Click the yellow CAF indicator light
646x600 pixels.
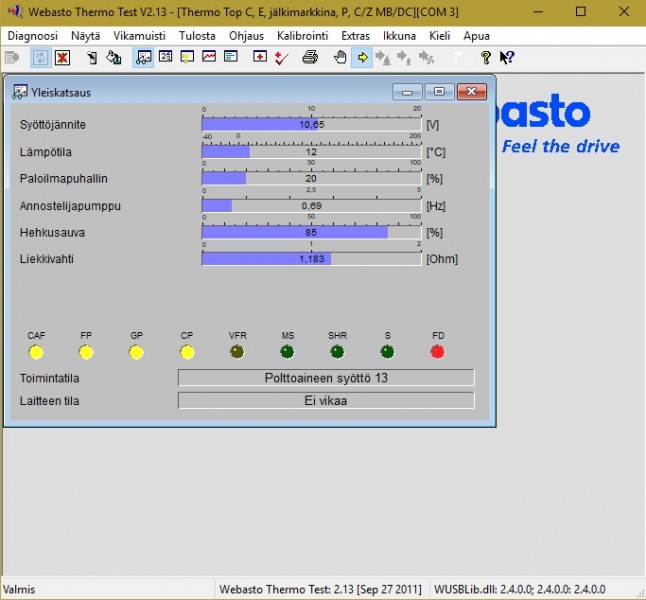click(x=36, y=352)
